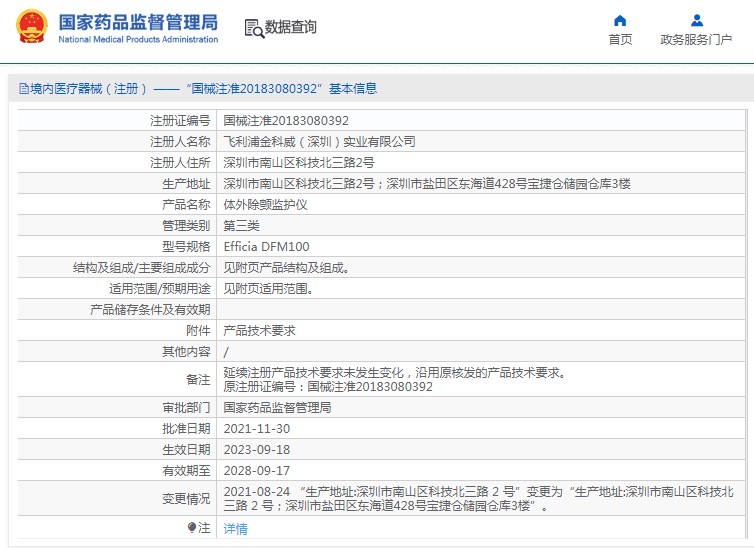Click the 型号规格 row label
This screenshot has width=754, height=549.
tap(186, 247)
